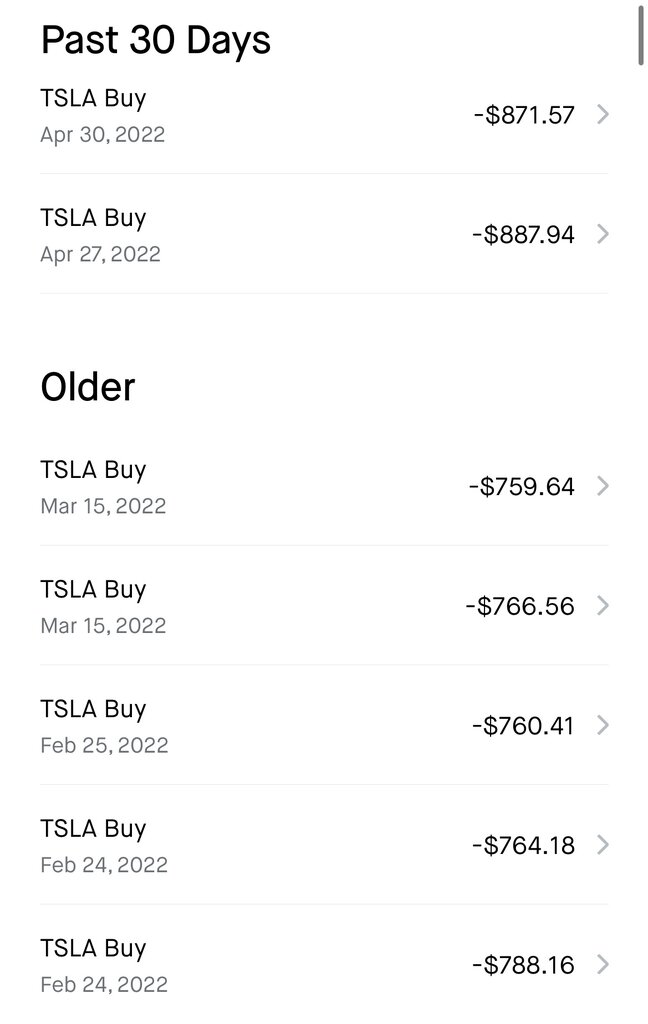The image size is (648, 1024).
Task: Select the Older section heading
Action: coord(88,387)
